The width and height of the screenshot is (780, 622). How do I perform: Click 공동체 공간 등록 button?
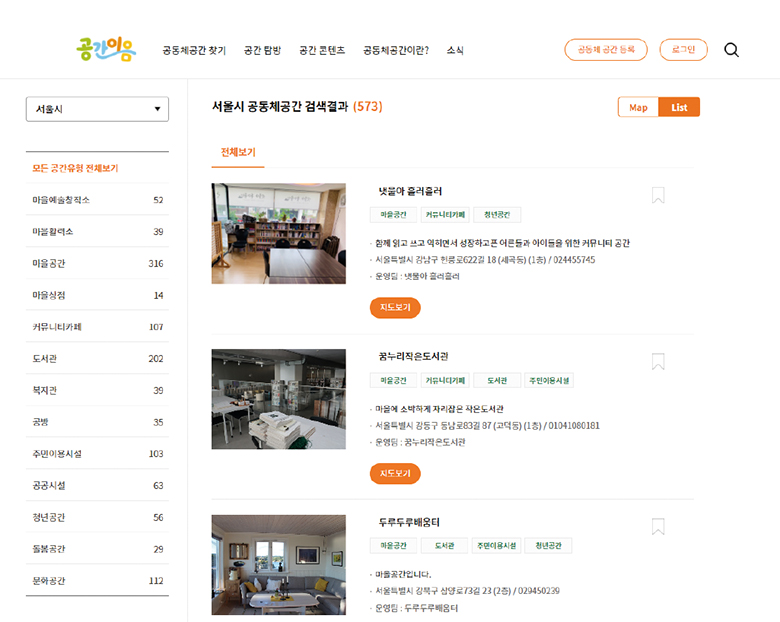[606, 50]
